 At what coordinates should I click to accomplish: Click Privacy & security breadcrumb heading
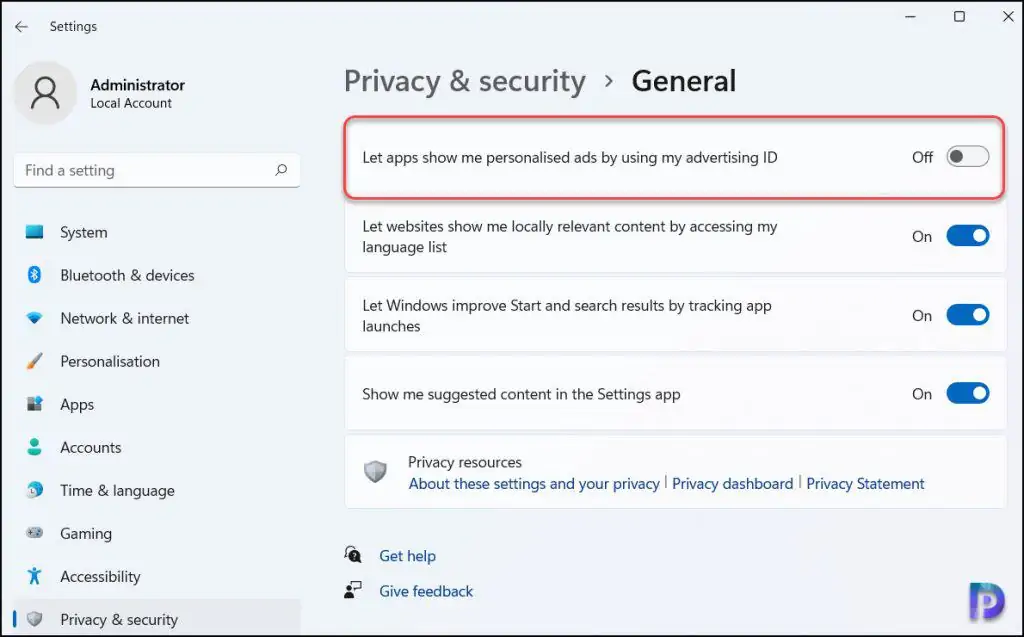click(464, 82)
